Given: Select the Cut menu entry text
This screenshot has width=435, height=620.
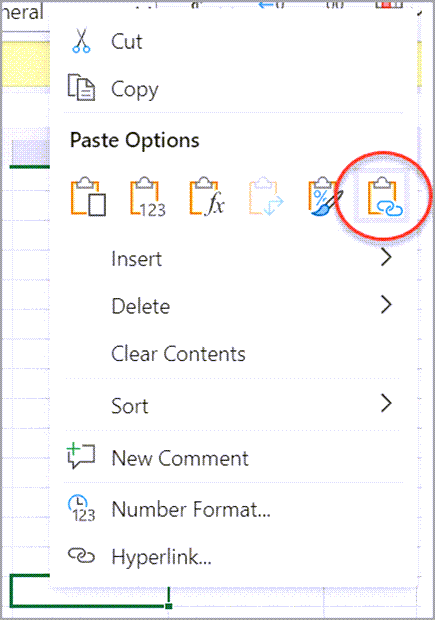Looking at the screenshot, I should click(x=127, y=41).
